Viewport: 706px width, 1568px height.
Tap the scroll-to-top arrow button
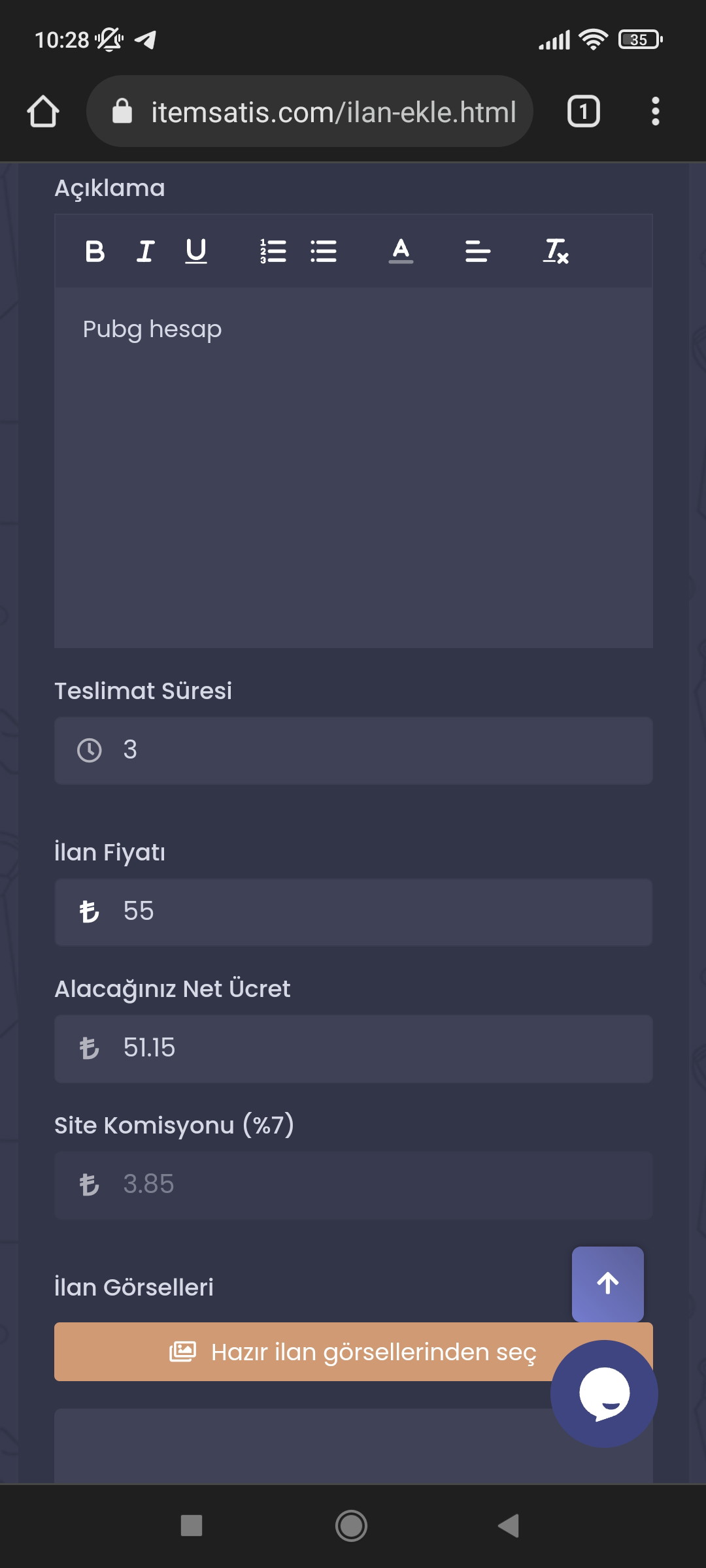(x=608, y=1284)
